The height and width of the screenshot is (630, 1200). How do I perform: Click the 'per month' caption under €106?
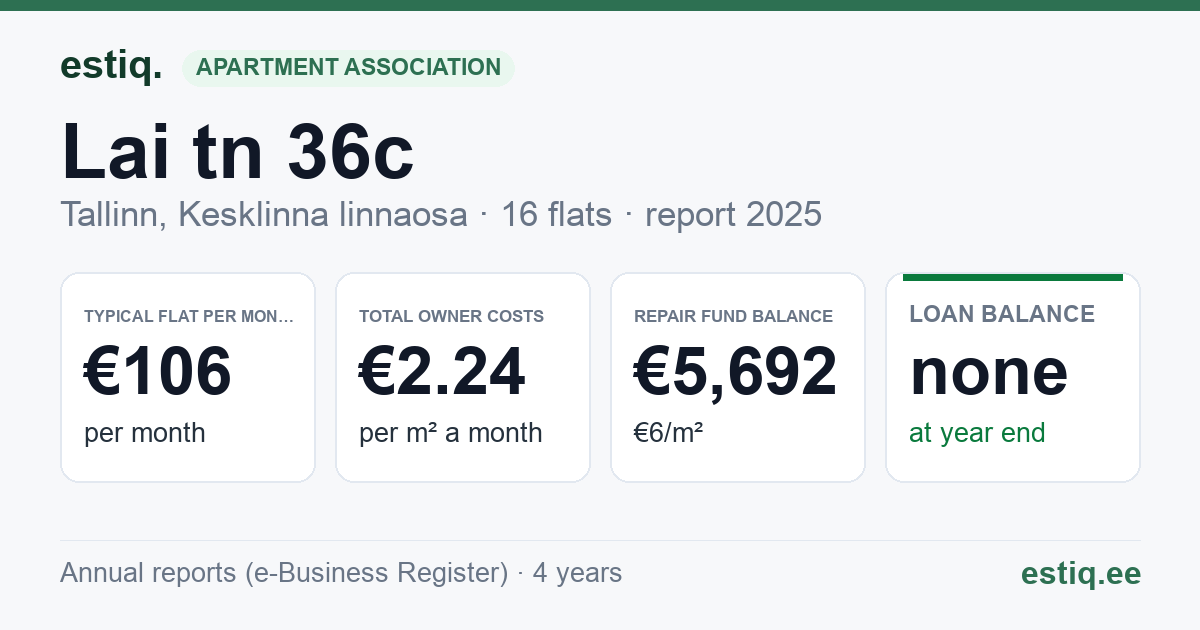coord(145,433)
